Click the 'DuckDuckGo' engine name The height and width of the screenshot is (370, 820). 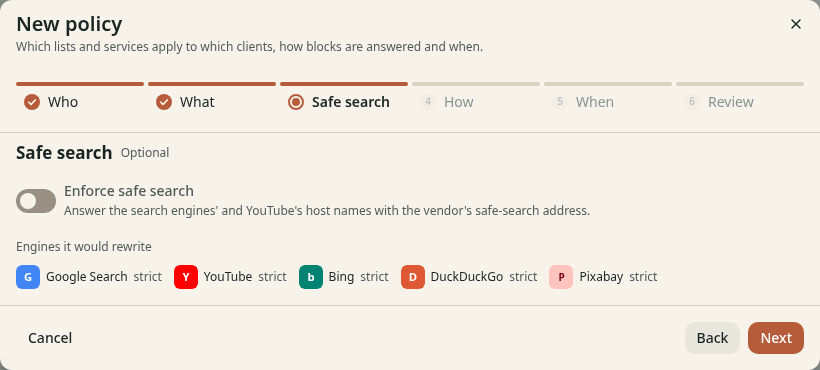click(467, 277)
